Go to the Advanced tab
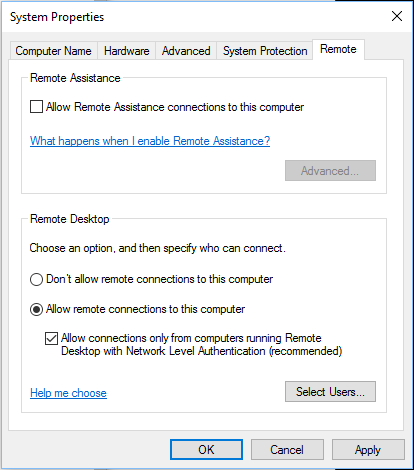 [186, 51]
